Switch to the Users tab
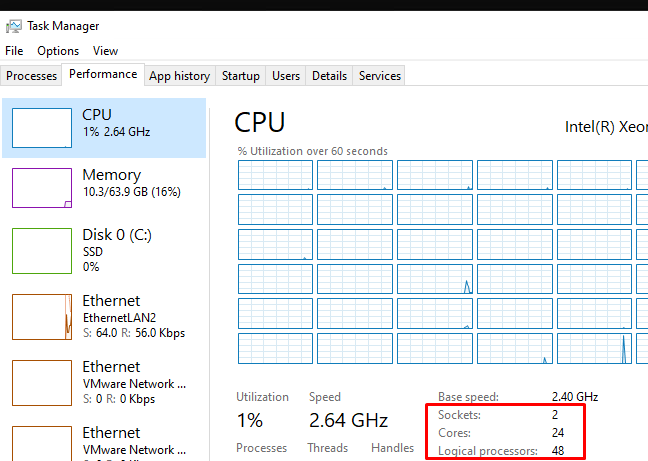The image size is (648, 461). click(x=286, y=76)
